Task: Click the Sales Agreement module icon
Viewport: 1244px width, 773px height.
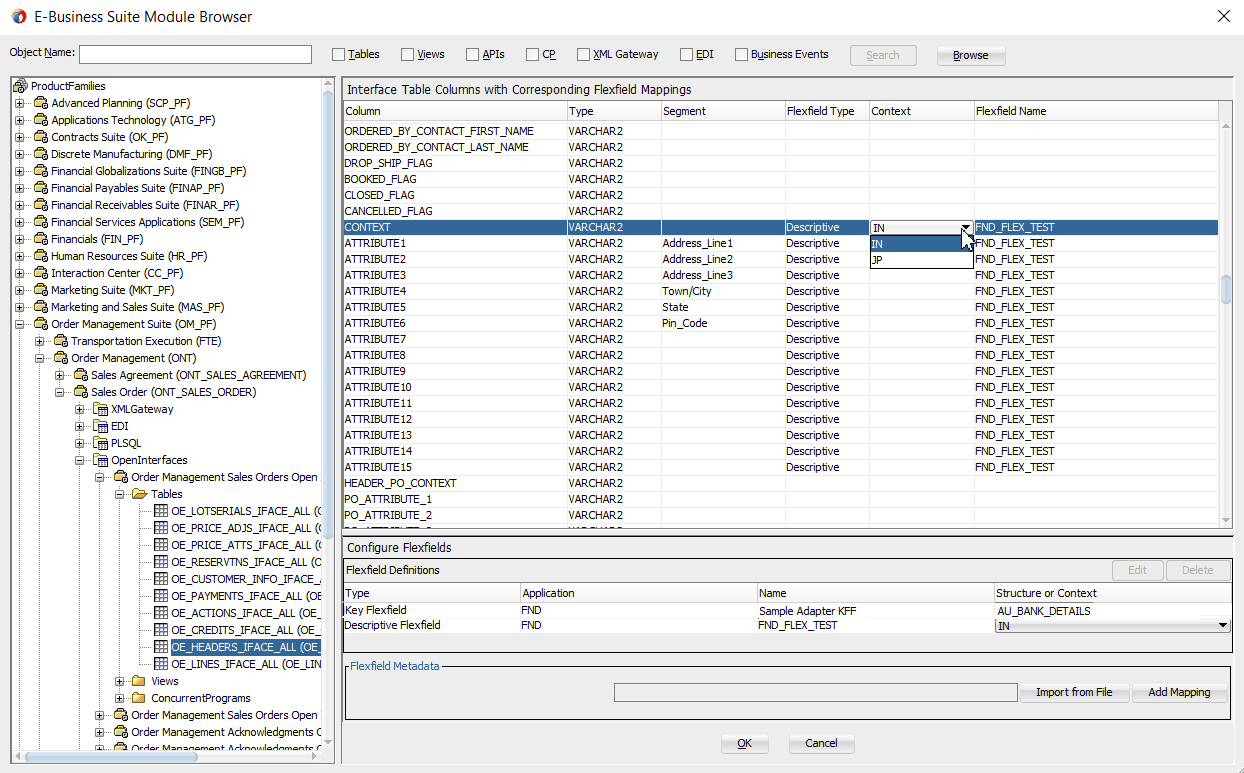Action: point(81,375)
